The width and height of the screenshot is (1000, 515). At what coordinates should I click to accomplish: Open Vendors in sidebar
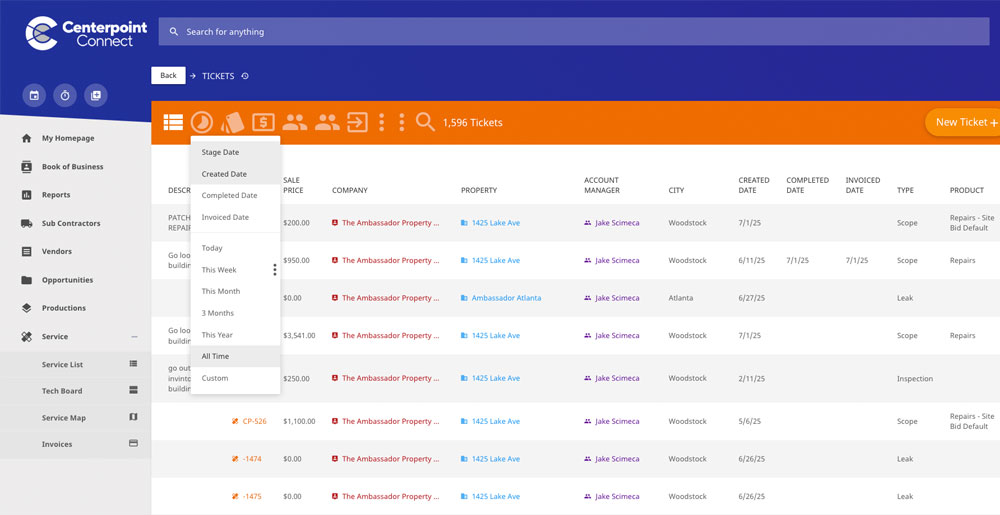pyautogui.click(x=57, y=251)
